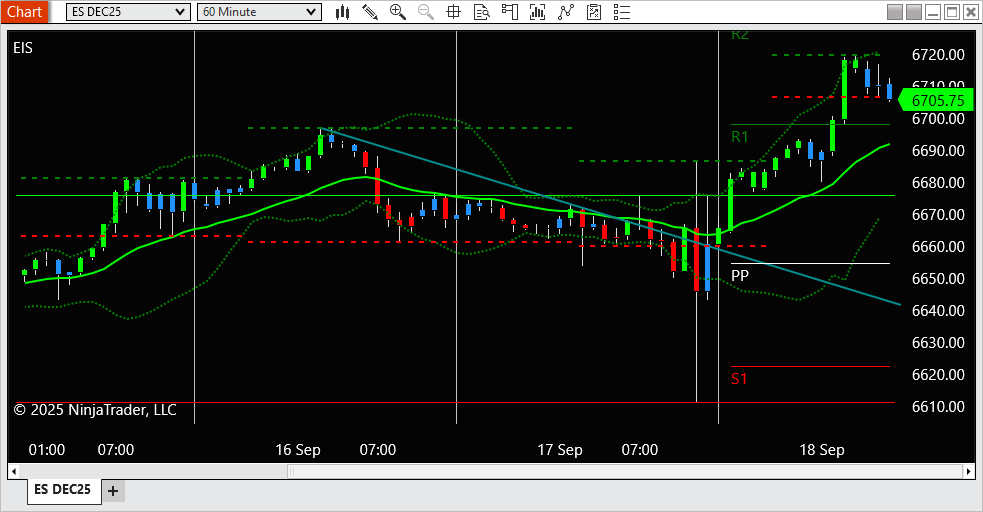This screenshot has width=983, height=512.
Task: Close the chart window
Action: click(x=970, y=12)
